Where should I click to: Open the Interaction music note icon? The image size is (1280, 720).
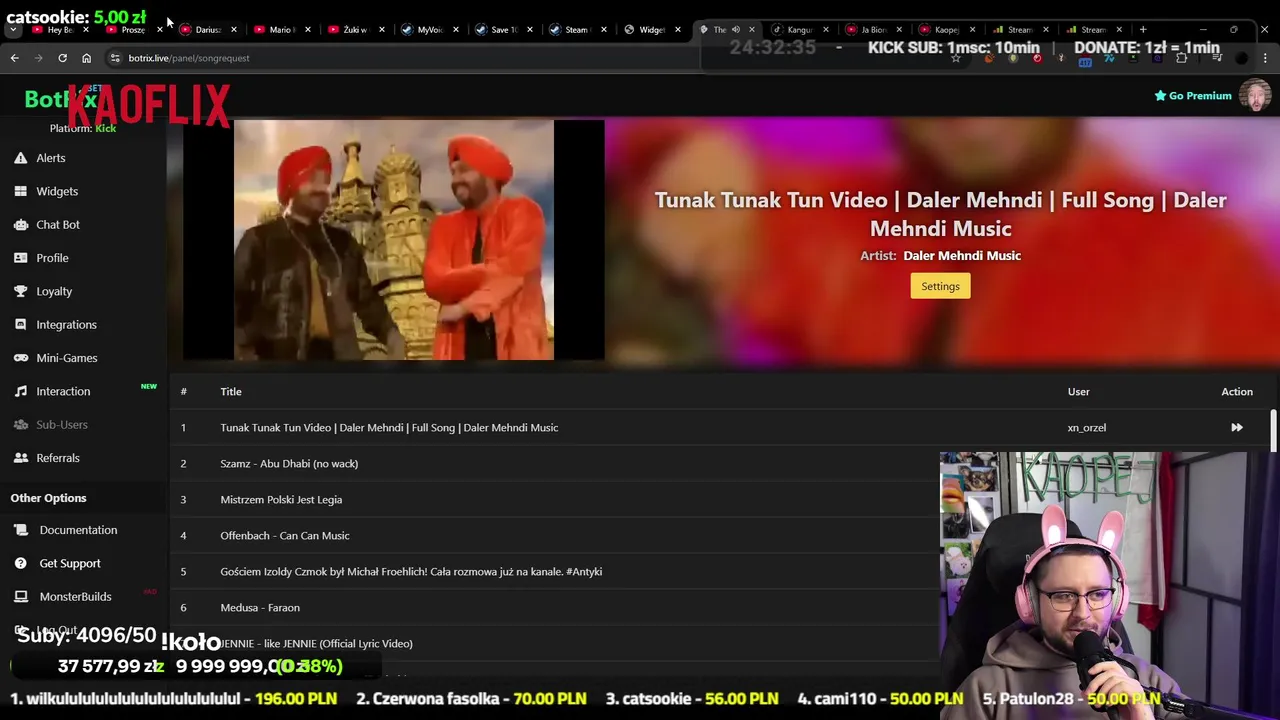pyautogui.click(x=20, y=391)
